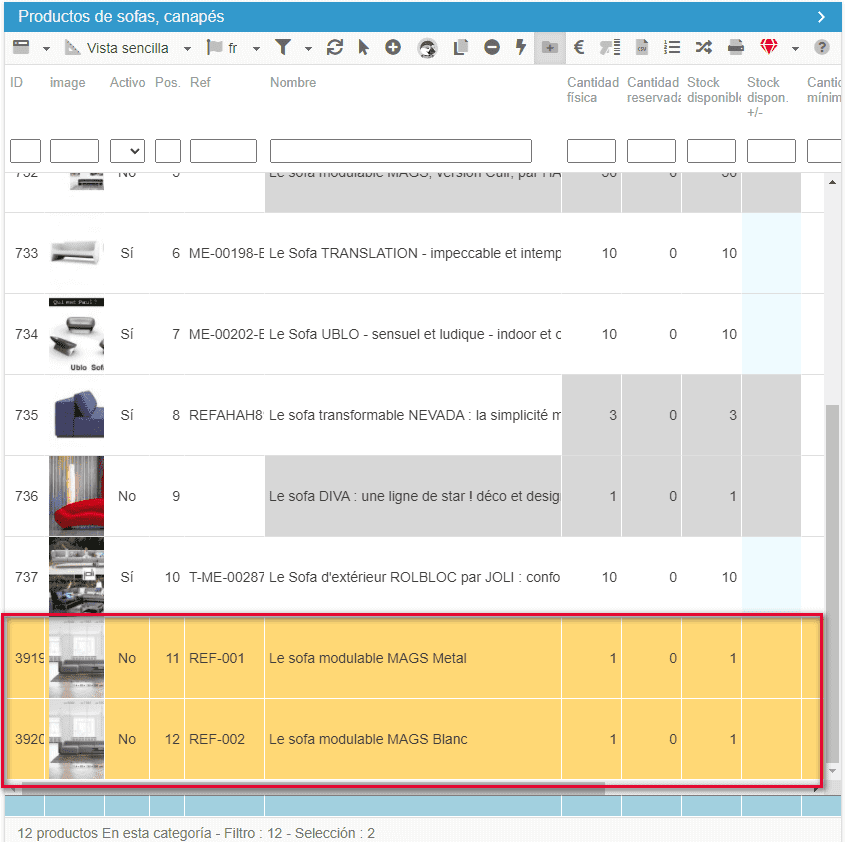The width and height of the screenshot is (847, 842).
Task: Click the euro price icon
Action: coord(578,47)
